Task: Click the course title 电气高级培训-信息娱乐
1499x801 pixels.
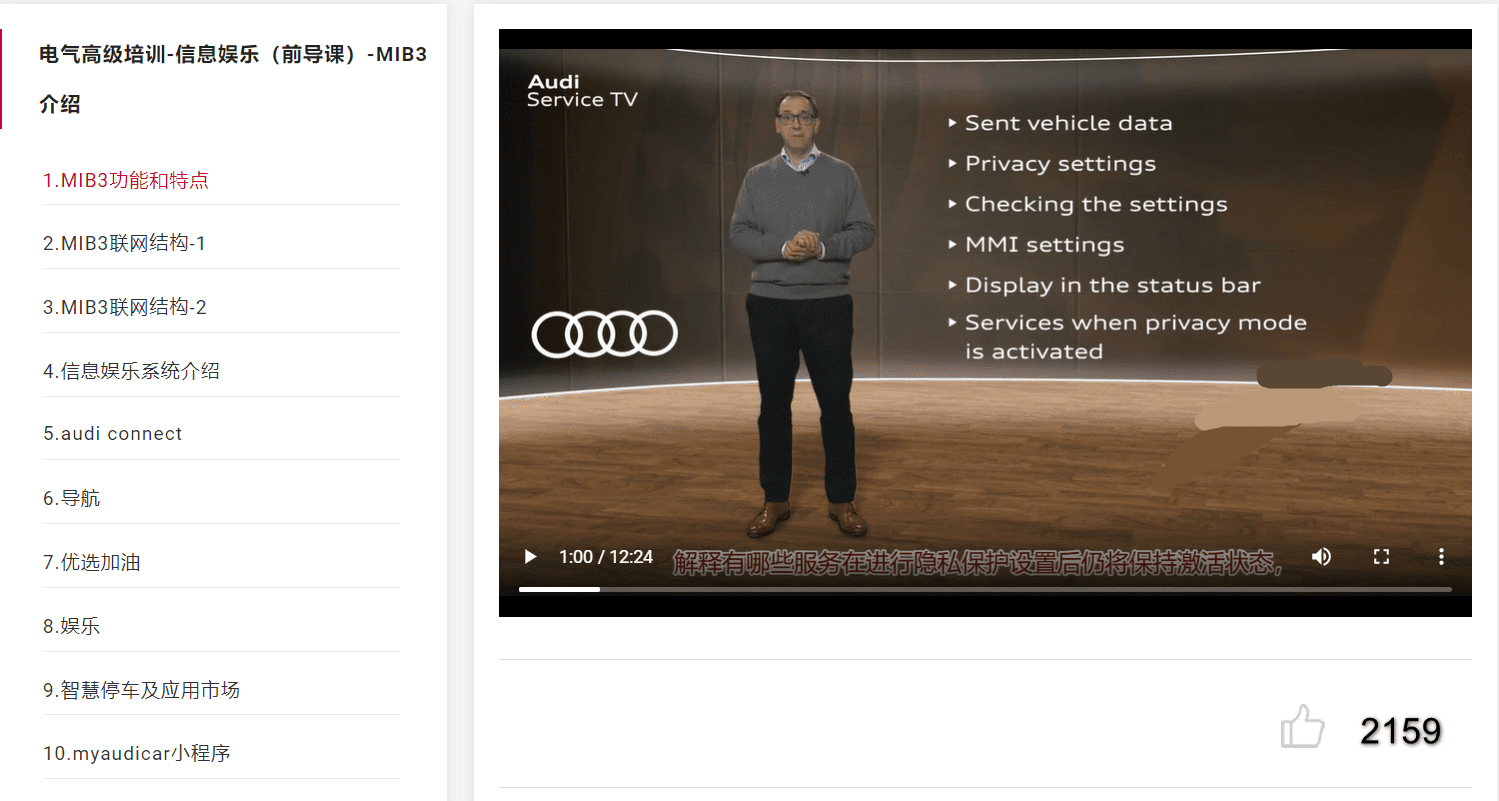Action: pos(233,55)
